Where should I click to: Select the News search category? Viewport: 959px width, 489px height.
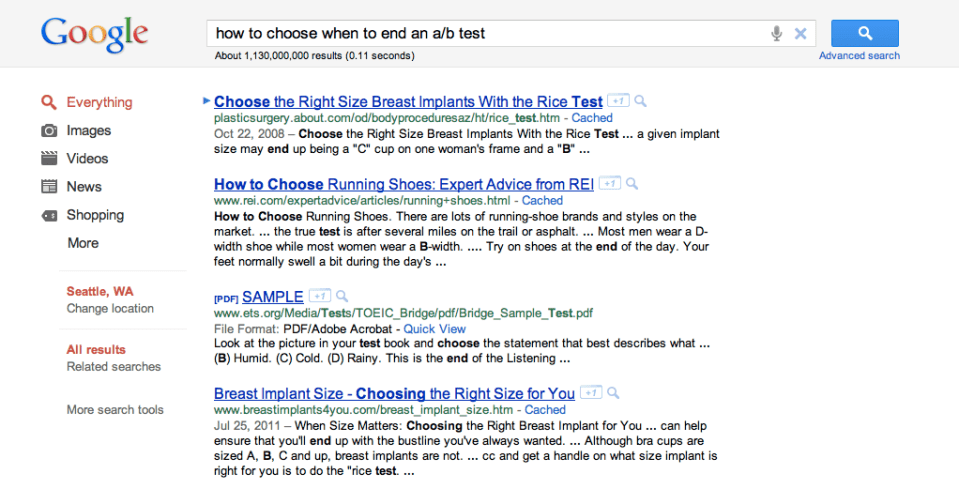coord(84,186)
